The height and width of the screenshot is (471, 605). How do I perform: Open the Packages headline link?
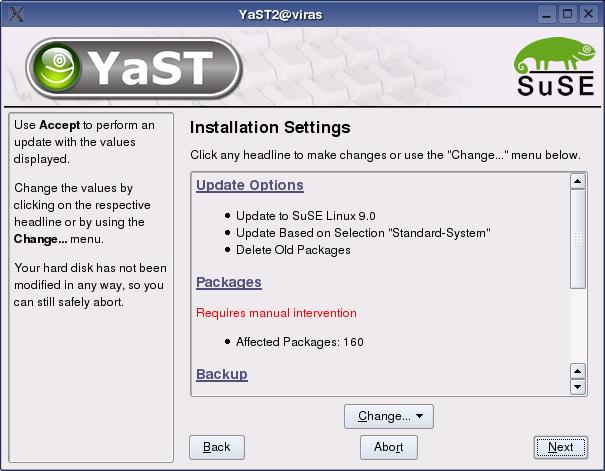pyautogui.click(x=229, y=282)
